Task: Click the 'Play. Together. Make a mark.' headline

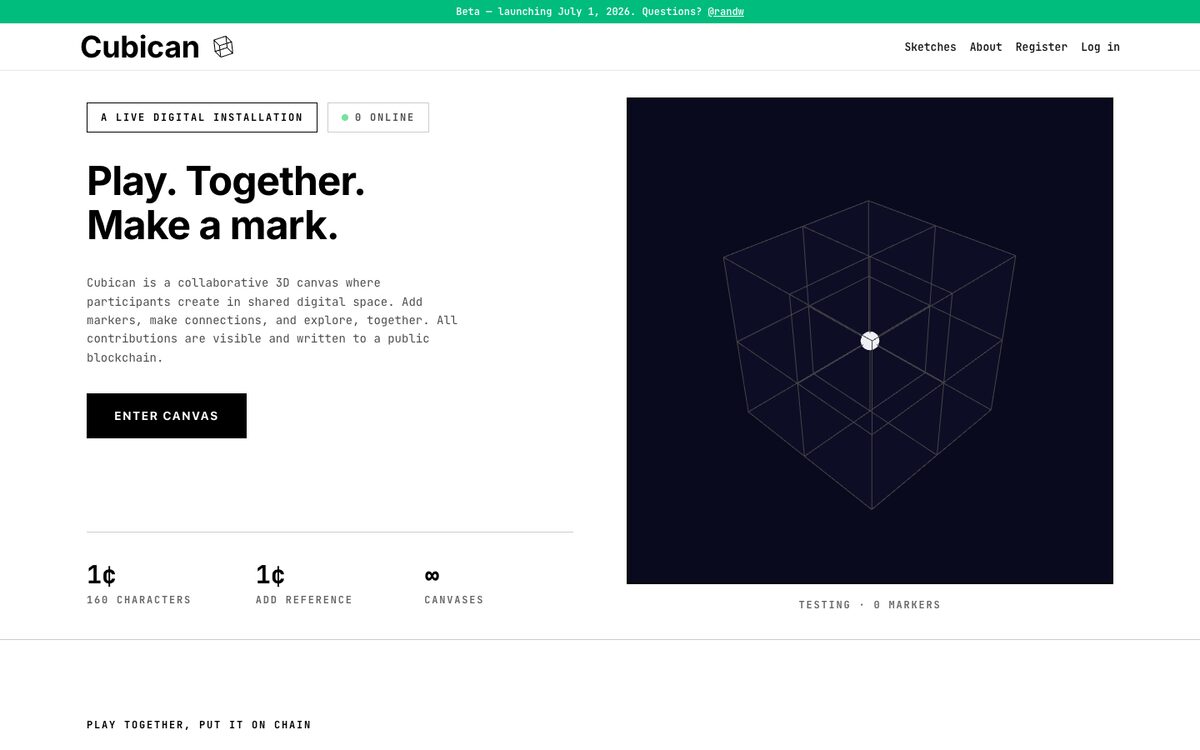Action: pyautogui.click(x=226, y=203)
